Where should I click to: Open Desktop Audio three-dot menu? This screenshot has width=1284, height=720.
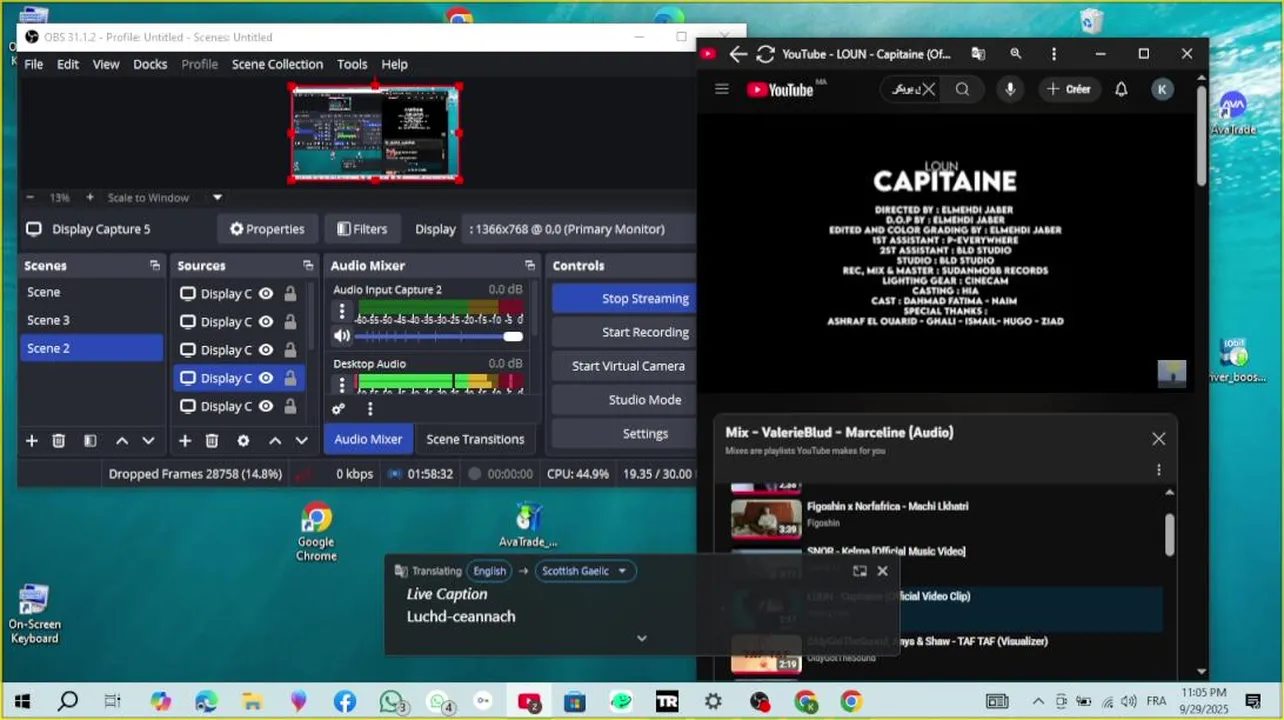342,384
